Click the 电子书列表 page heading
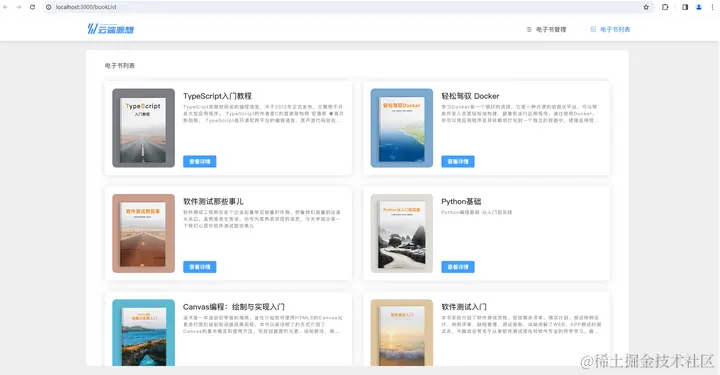 [120, 66]
